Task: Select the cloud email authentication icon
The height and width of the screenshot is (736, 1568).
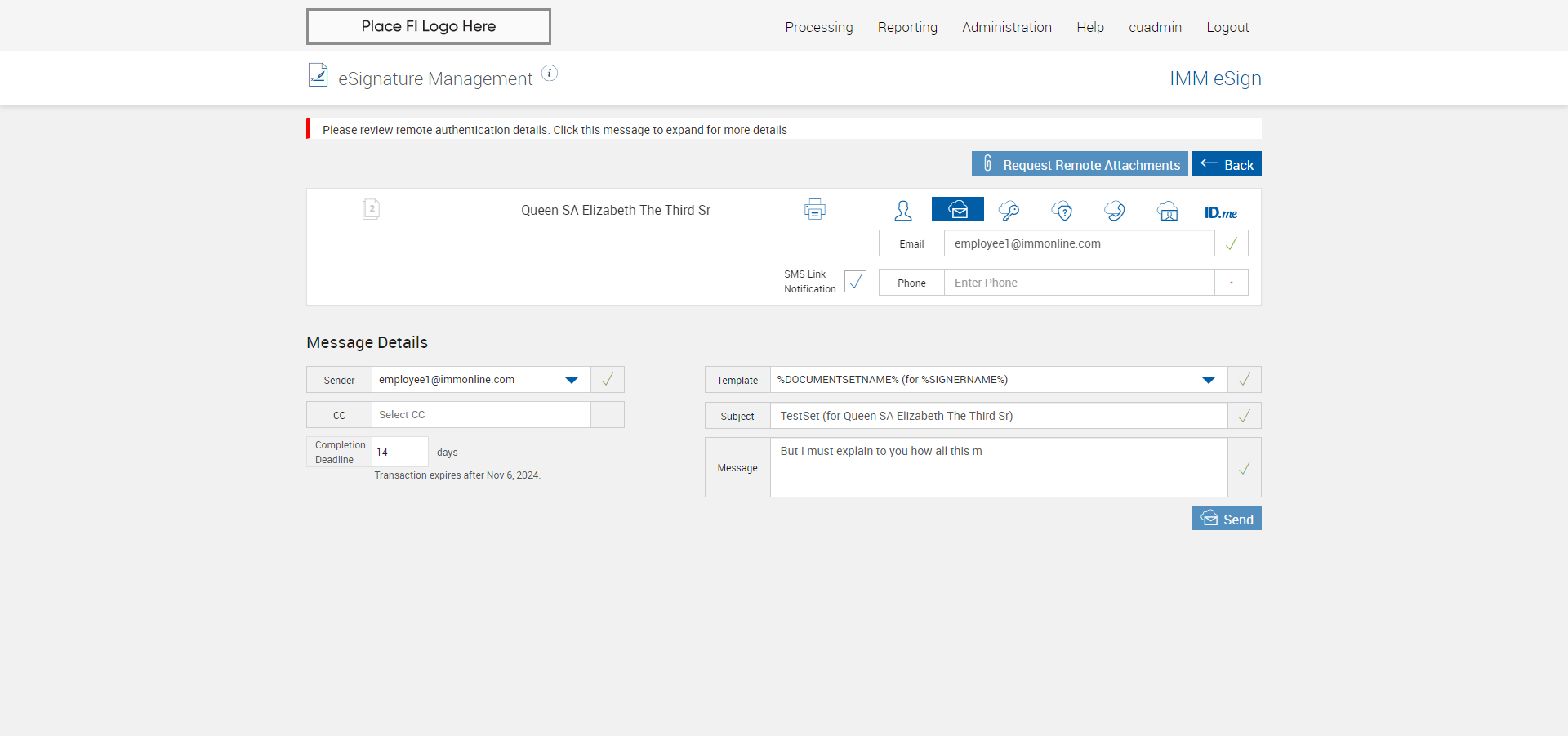Action: click(957, 210)
